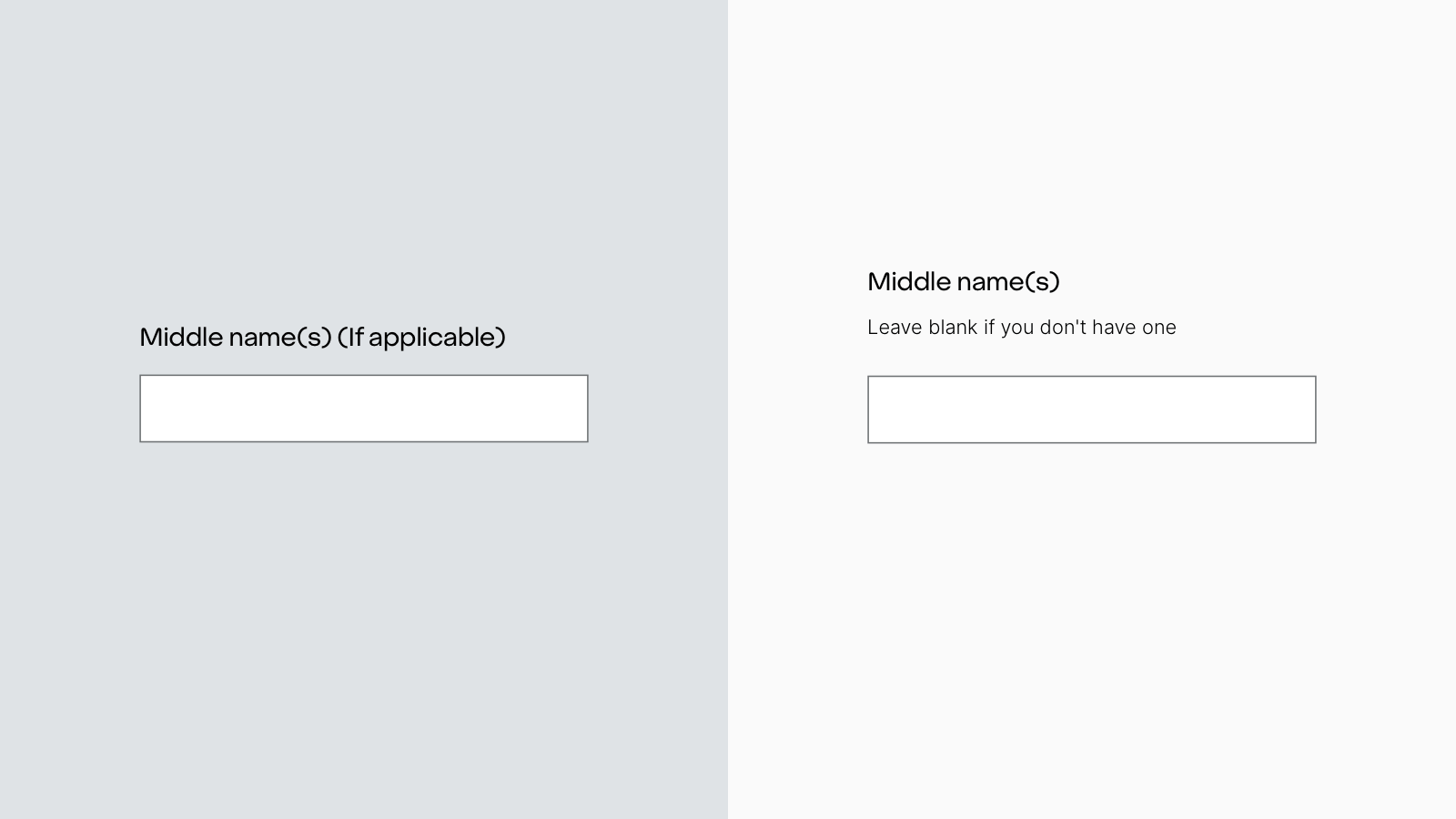This screenshot has width=1456, height=819.
Task: Click "name(s)" in the left field label
Action: (280, 338)
